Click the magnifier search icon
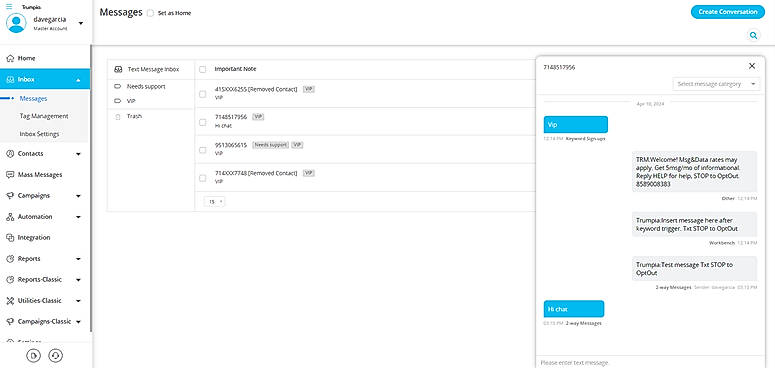The height and width of the screenshot is (368, 775). 753,36
